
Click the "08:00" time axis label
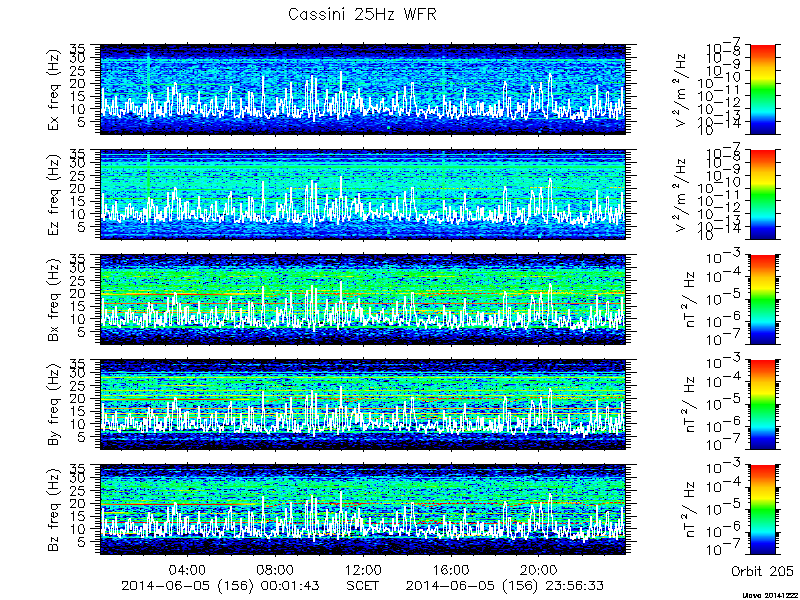coord(276,569)
